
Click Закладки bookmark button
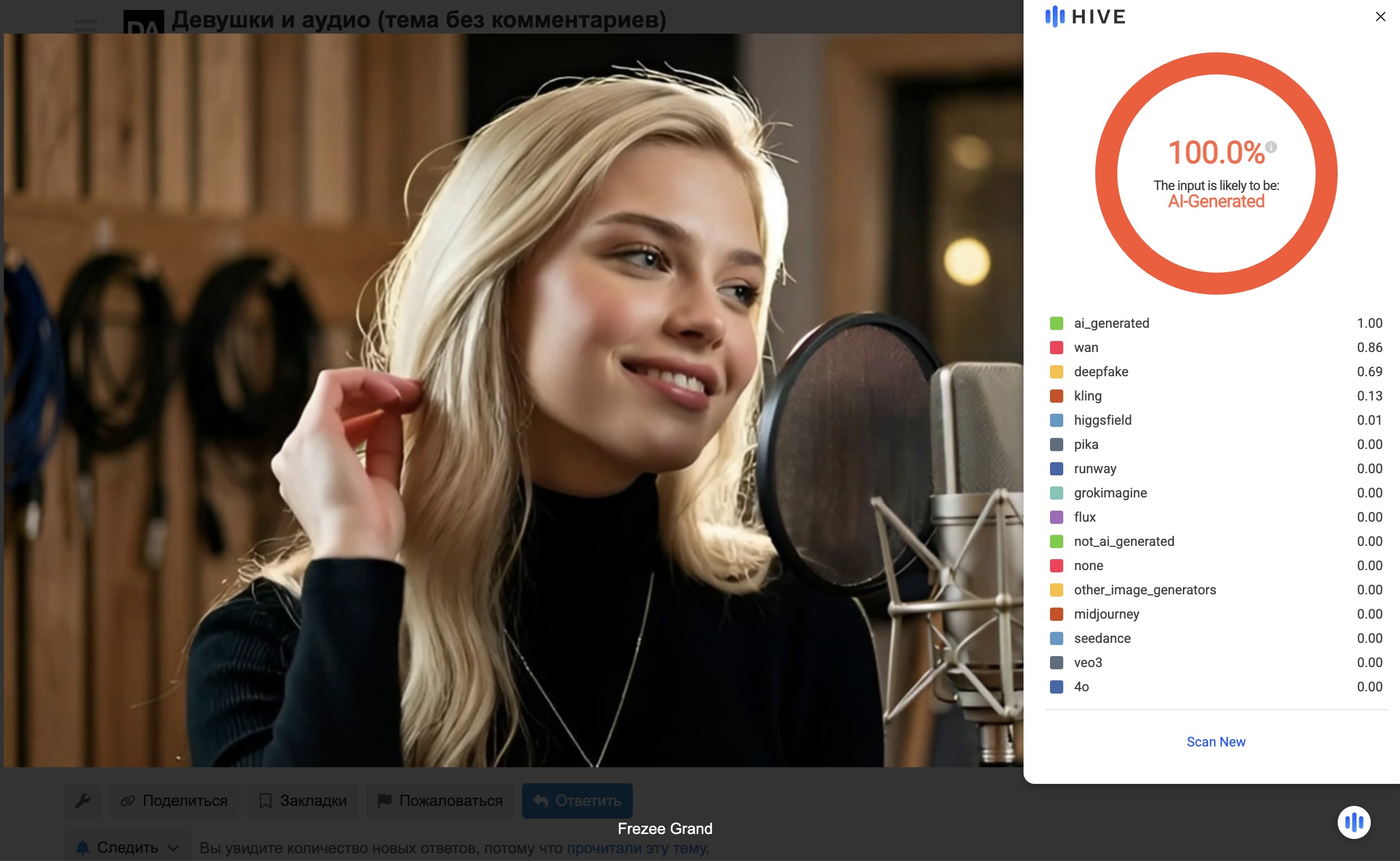pyautogui.click(x=303, y=800)
